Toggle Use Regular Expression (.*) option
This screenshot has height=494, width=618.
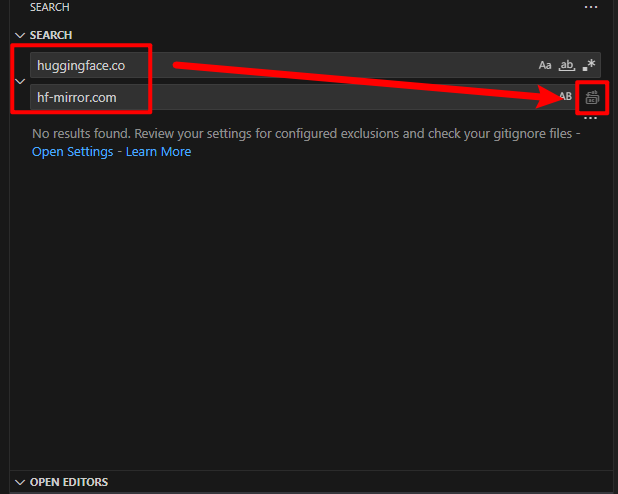588,65
